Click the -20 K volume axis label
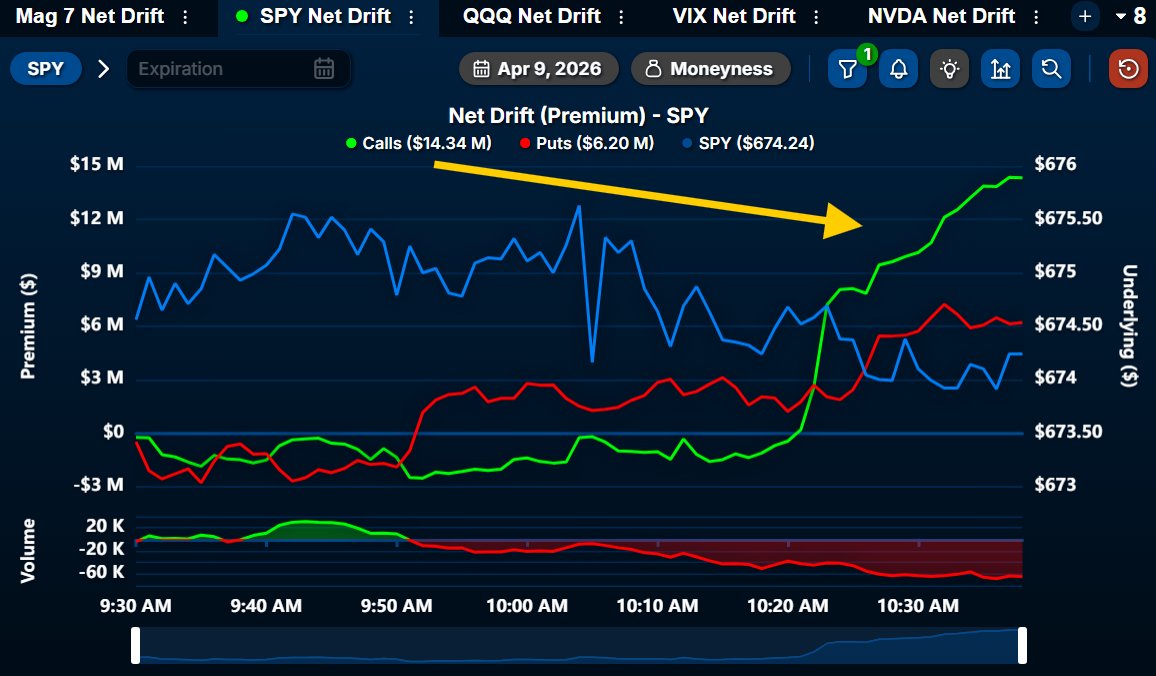This screenshot has width=1156, height=676. click(102, 548)
